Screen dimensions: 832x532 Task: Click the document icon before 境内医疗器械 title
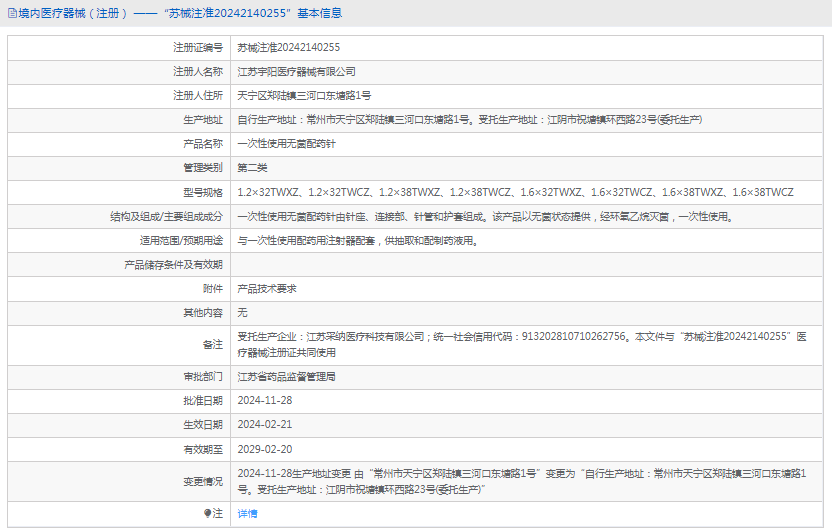coord(12,13)
